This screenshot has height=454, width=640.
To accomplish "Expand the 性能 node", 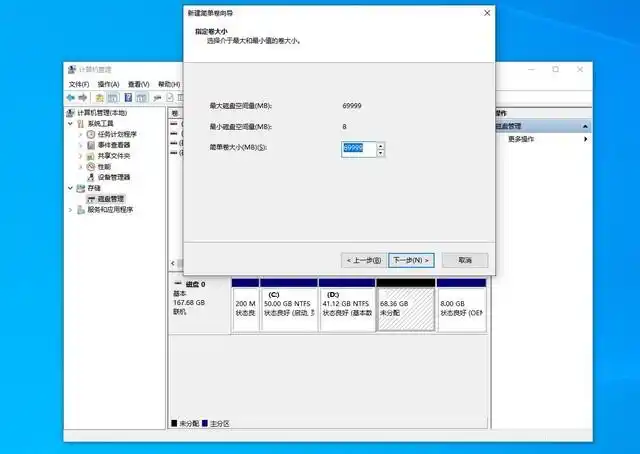I will tap(80, 167).
